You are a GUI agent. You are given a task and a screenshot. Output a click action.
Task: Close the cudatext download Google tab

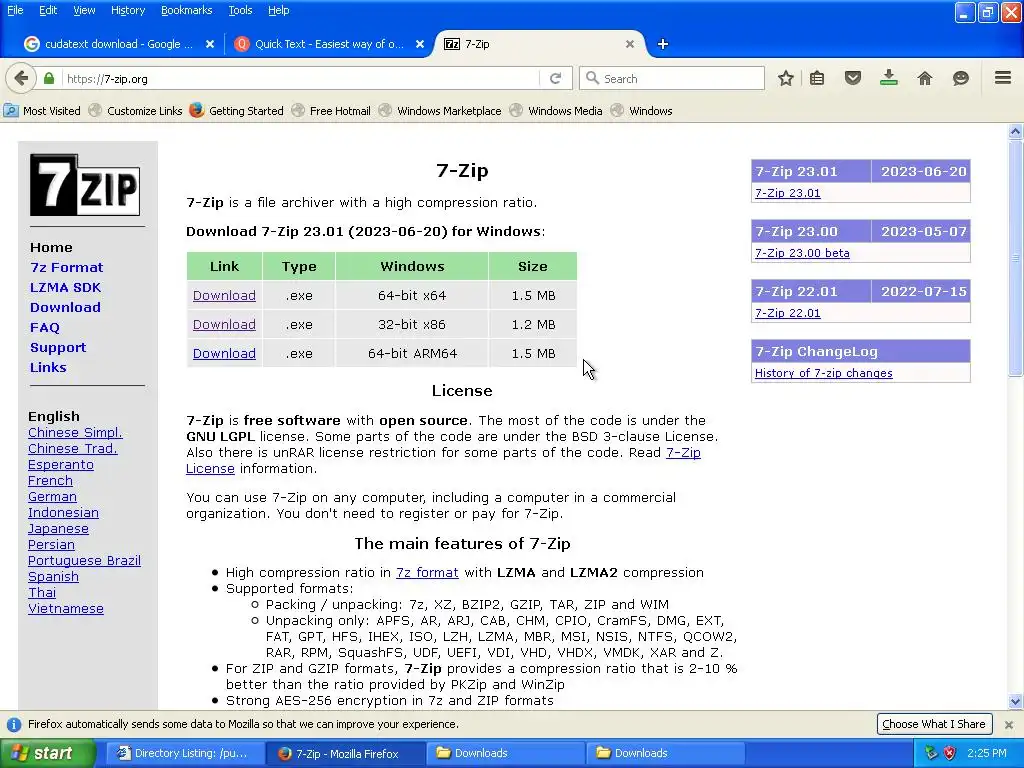tap(210, 44)
